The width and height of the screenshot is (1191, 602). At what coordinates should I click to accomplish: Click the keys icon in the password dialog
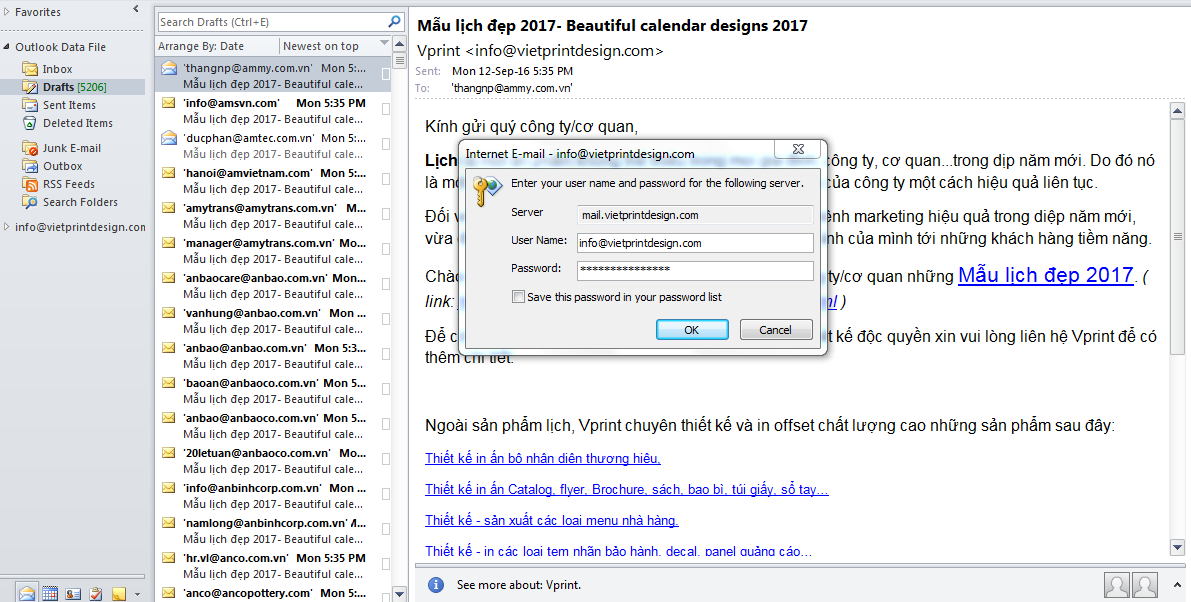click(x=486, y=191)
